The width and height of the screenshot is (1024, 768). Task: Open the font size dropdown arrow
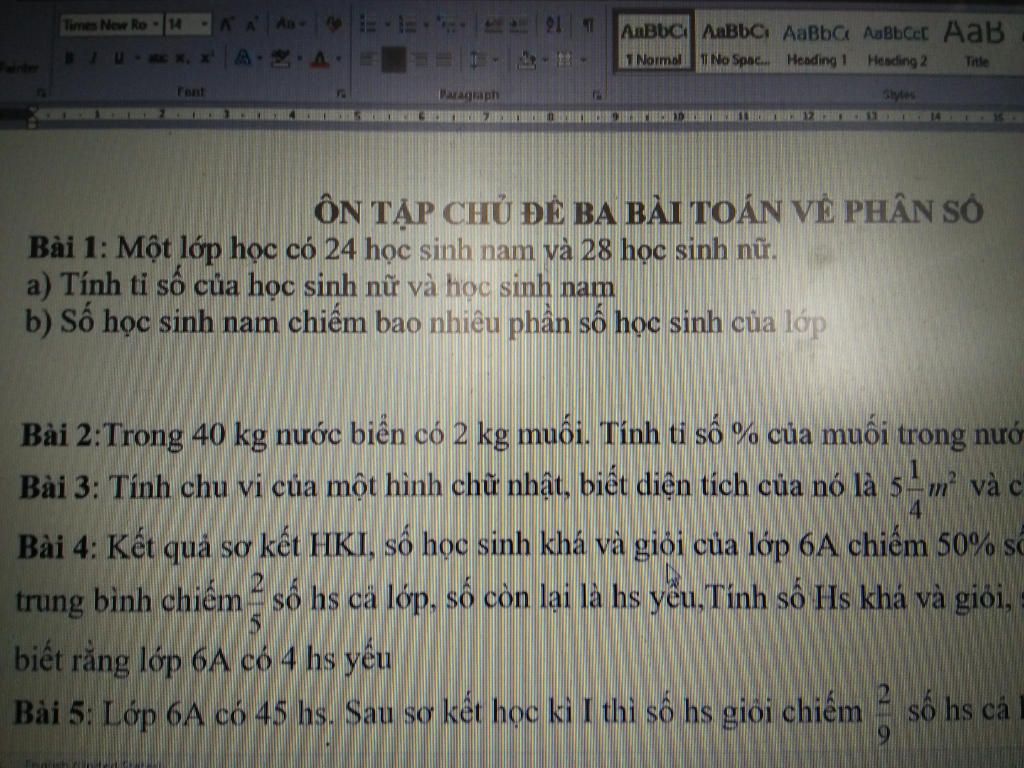click(204, 25)
